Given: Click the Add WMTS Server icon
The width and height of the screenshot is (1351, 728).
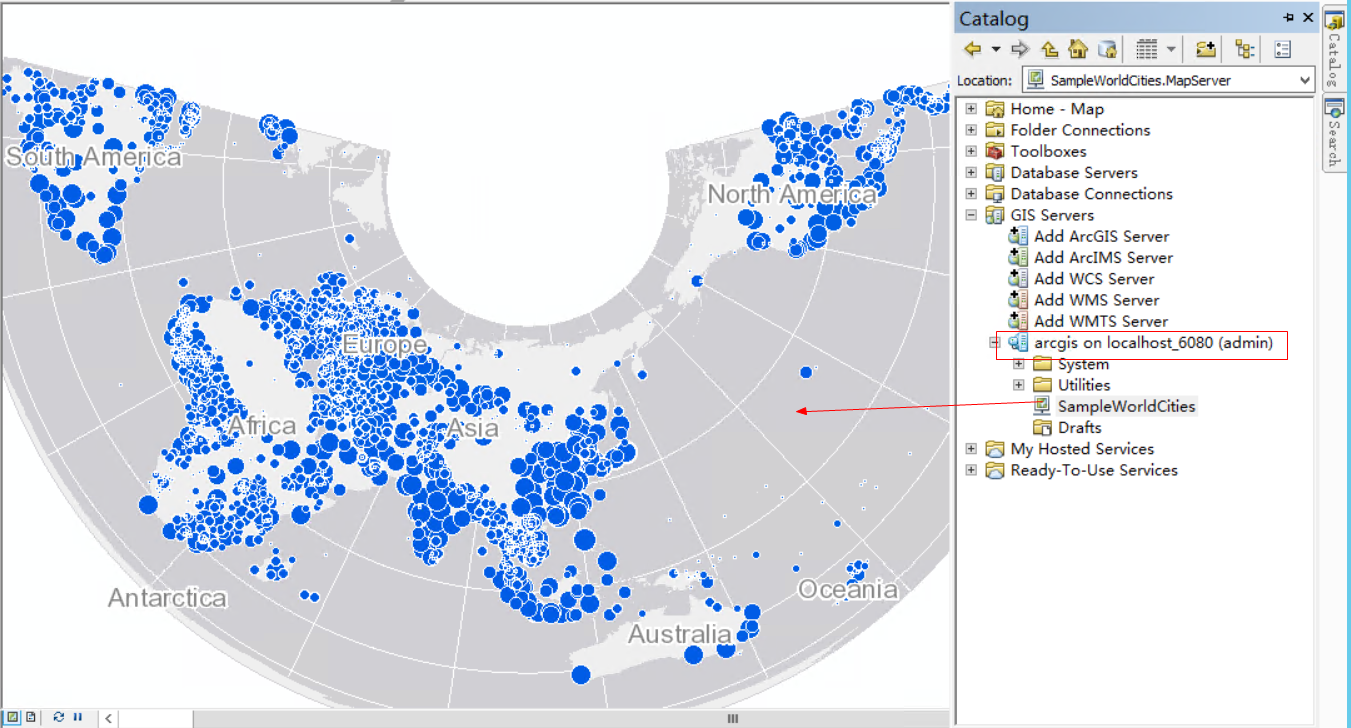Looking at the screenshot, I should [1018, 321].
